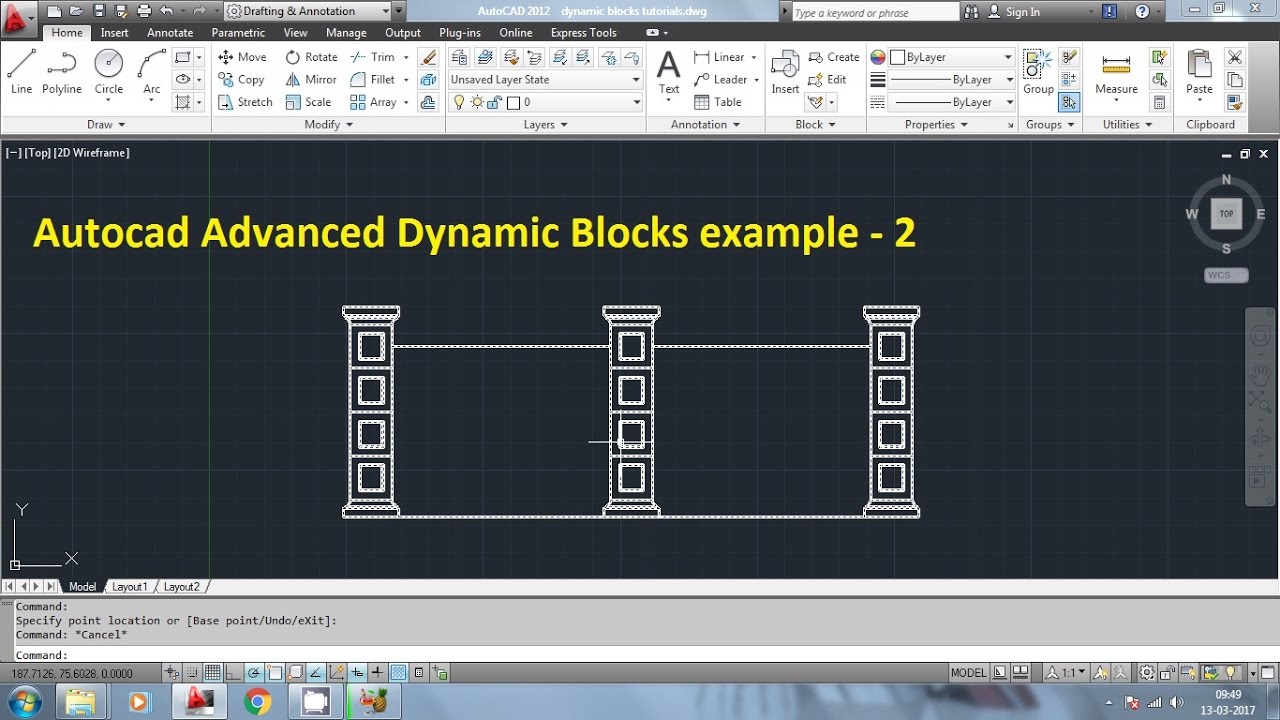The height and width of the screenshot is (720, 1280).
Task: Toggle Object Snap Tracking in status bar
Action: point(315,672)
